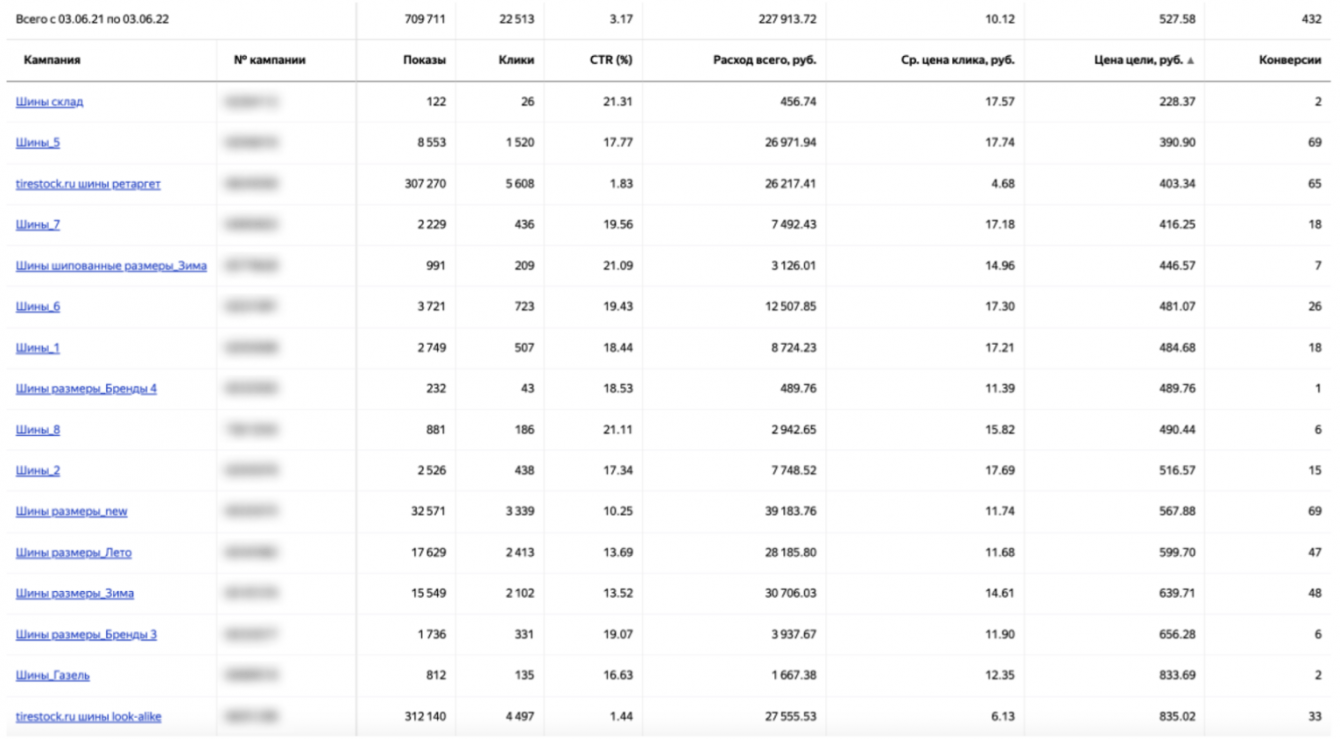Sort by the Клики column header
Viewport: 1340px width, 739px height.
point(516,60)
